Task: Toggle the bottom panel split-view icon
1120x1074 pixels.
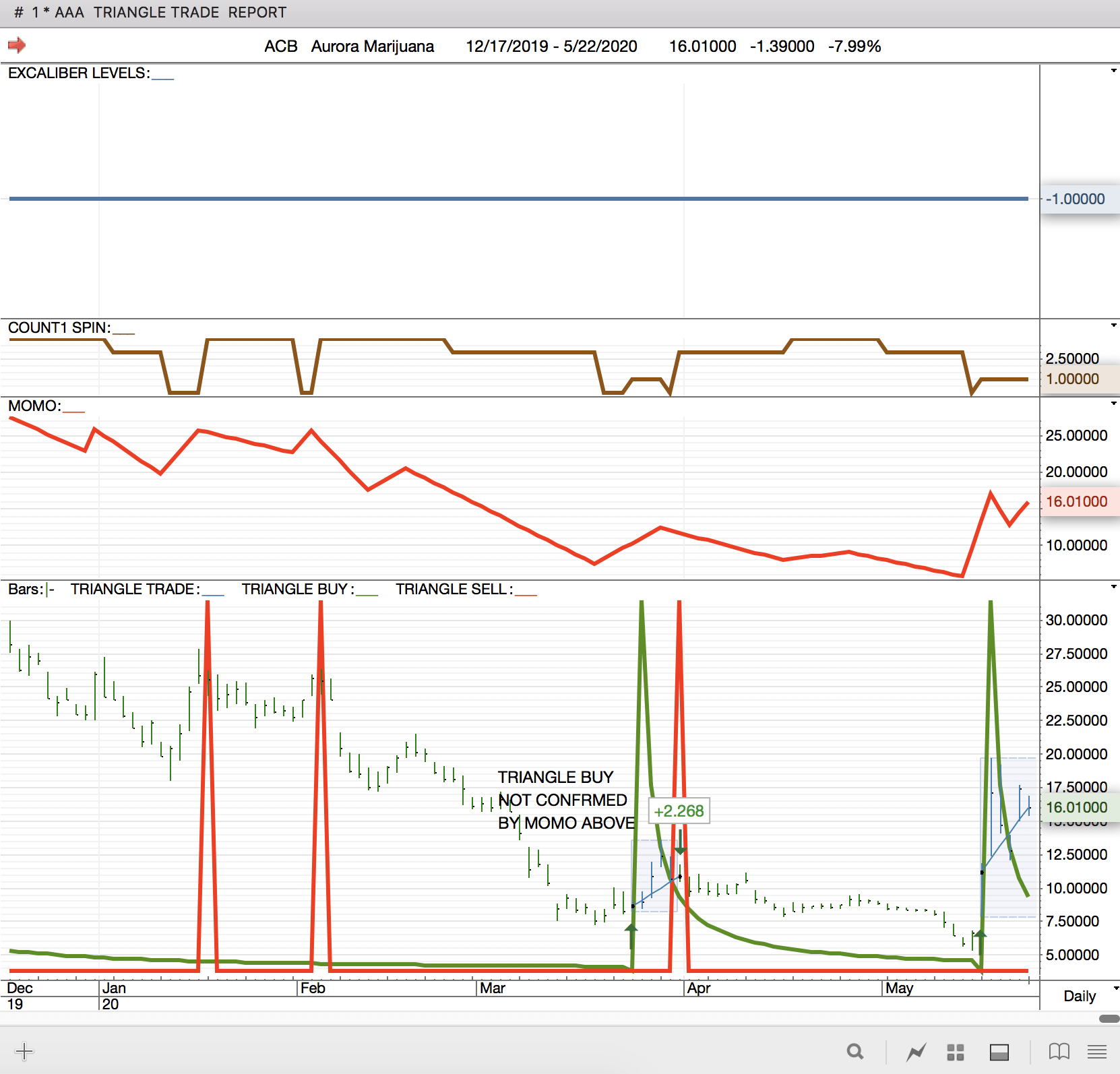Action: (999, 1052)
